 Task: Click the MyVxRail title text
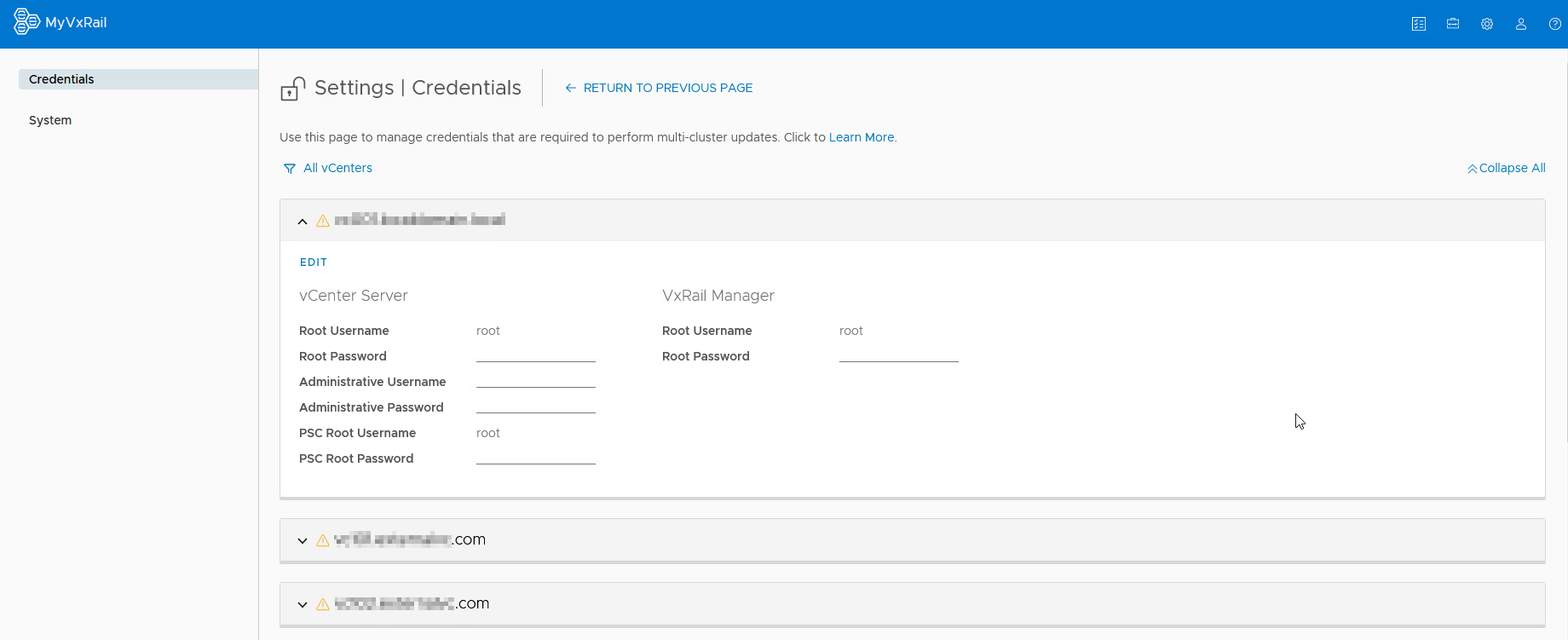76,23
